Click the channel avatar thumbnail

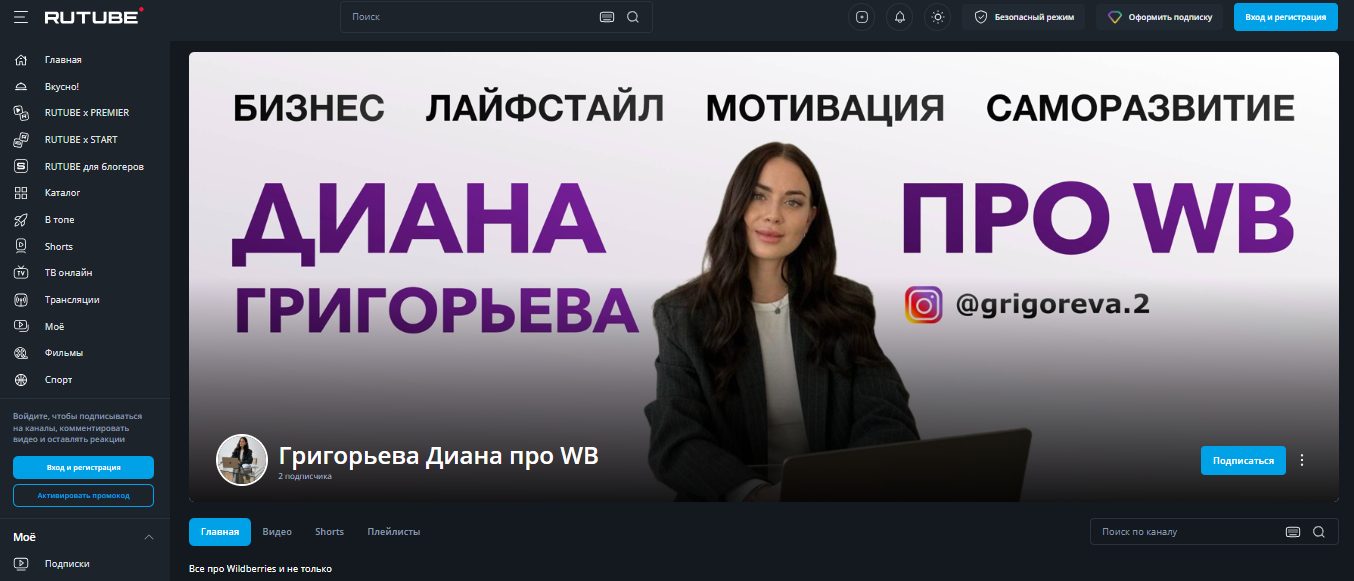tap(242, 460)
